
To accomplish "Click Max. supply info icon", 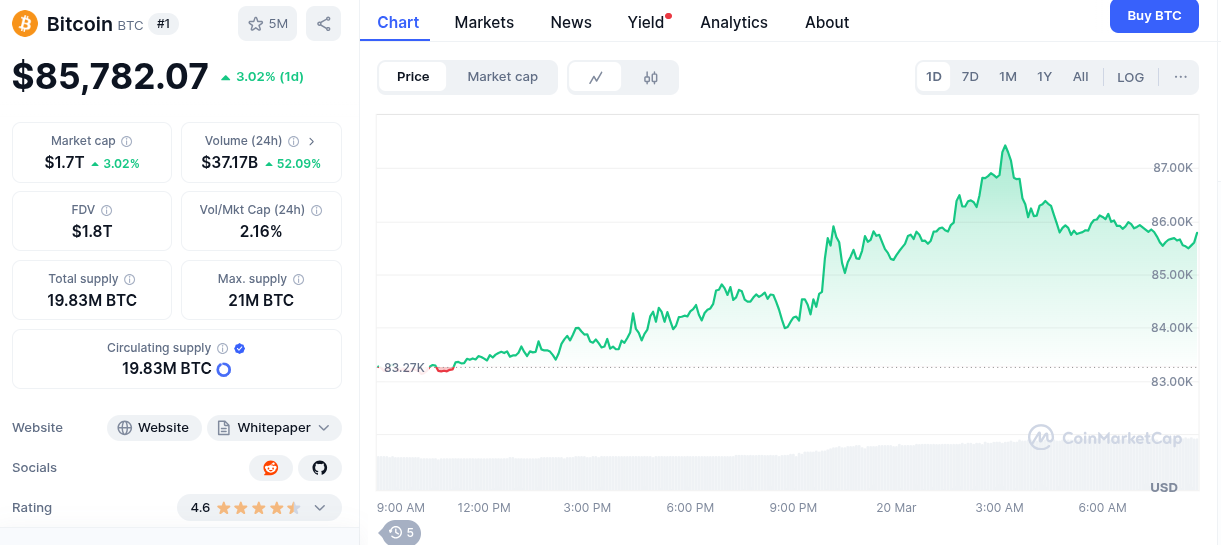I will tap(298, 279).
